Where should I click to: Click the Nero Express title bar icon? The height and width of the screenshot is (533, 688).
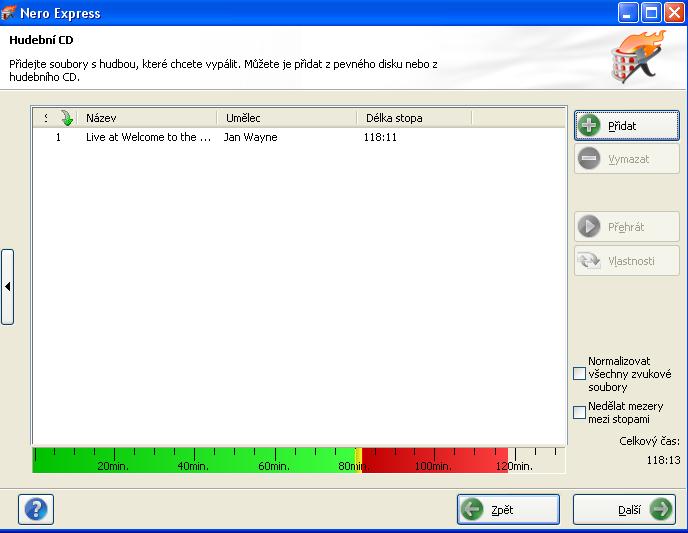click(9, 13)
